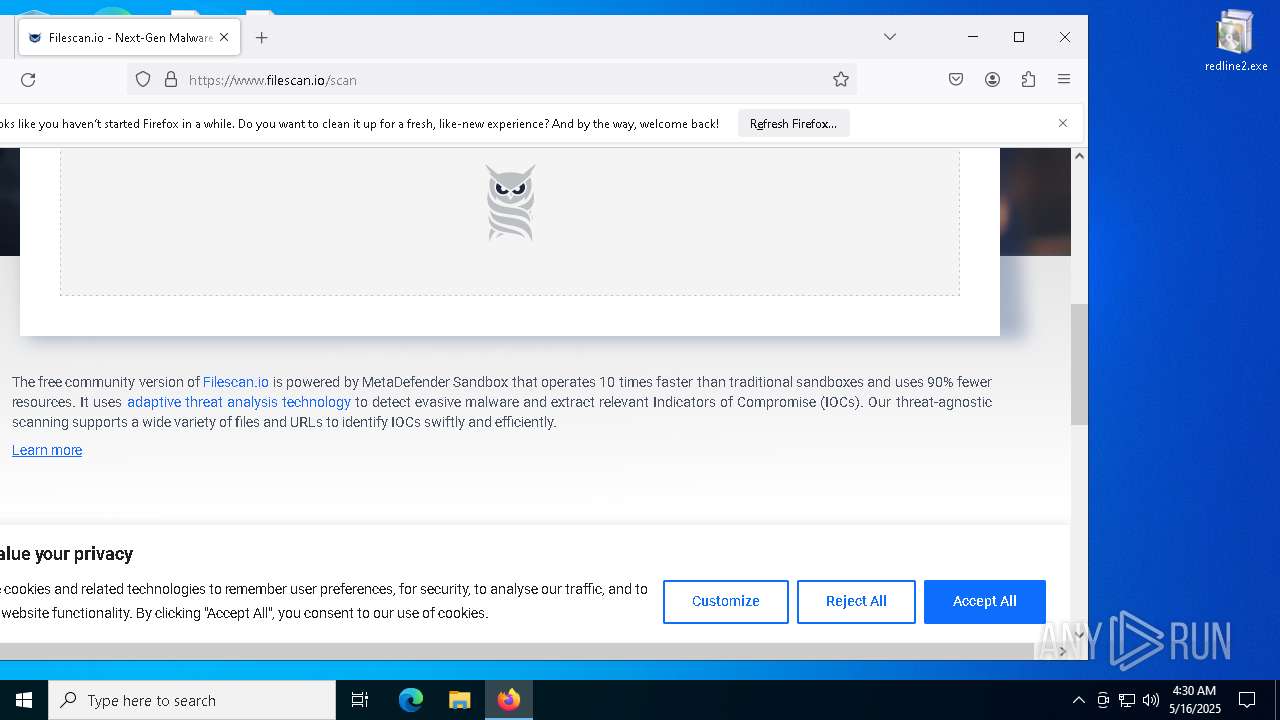The width and height of the screenshot is (1280, 720).
Task: Click Customize cookie settings button
Action: (726, 601)
